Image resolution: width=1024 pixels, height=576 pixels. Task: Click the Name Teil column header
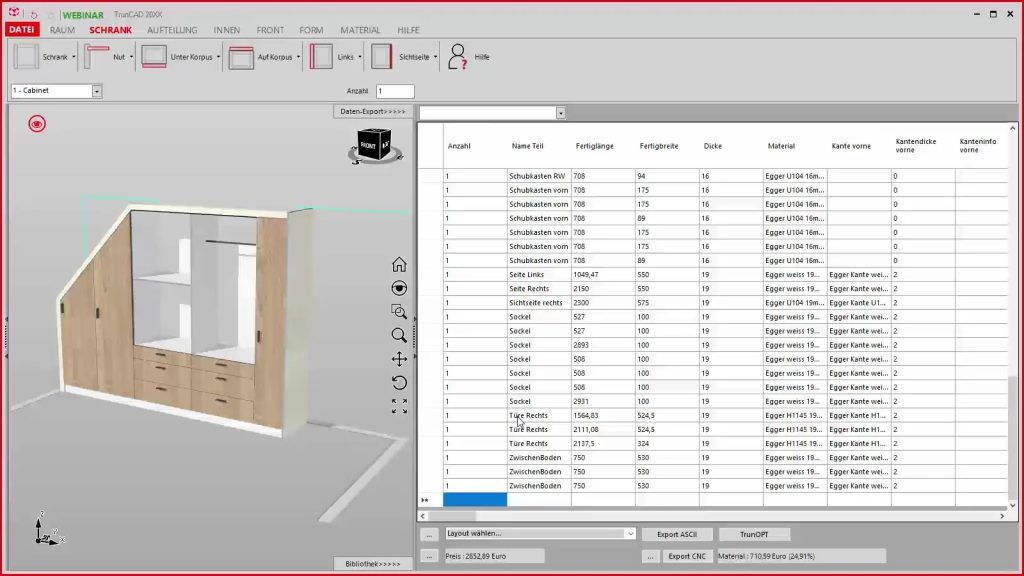click(x=528, y=146)
